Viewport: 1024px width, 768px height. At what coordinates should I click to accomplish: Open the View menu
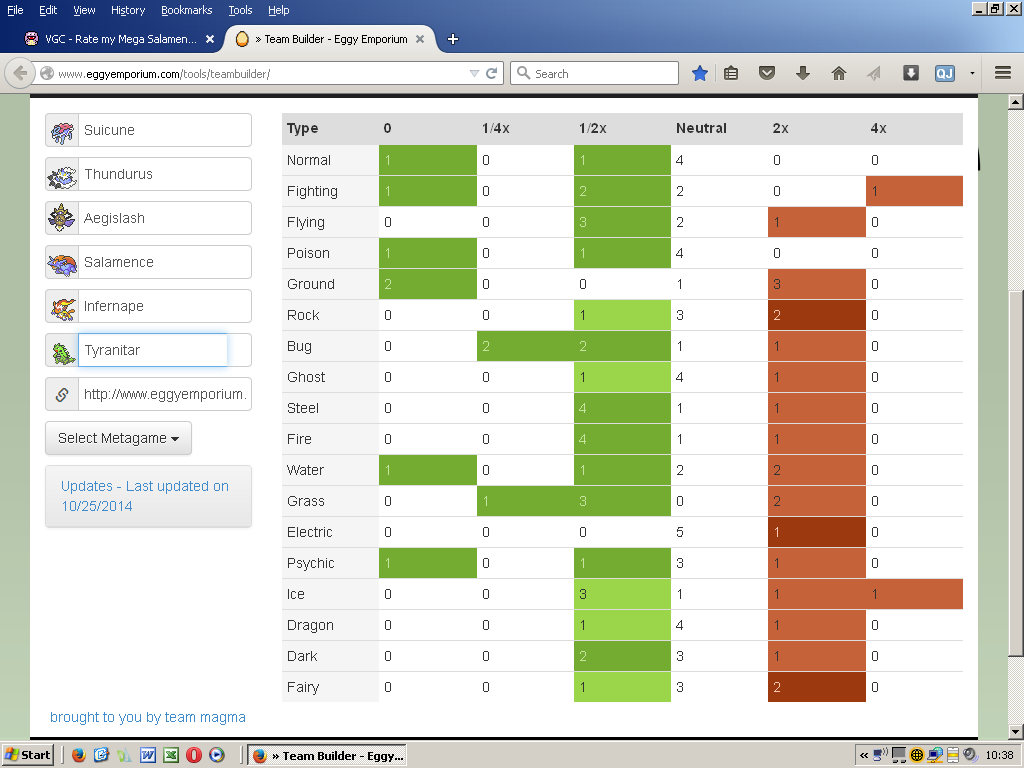(x=84, y=10)
